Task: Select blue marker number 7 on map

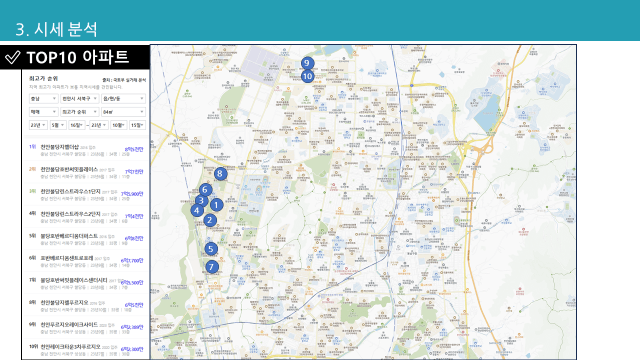Action: tap(211, 267)
